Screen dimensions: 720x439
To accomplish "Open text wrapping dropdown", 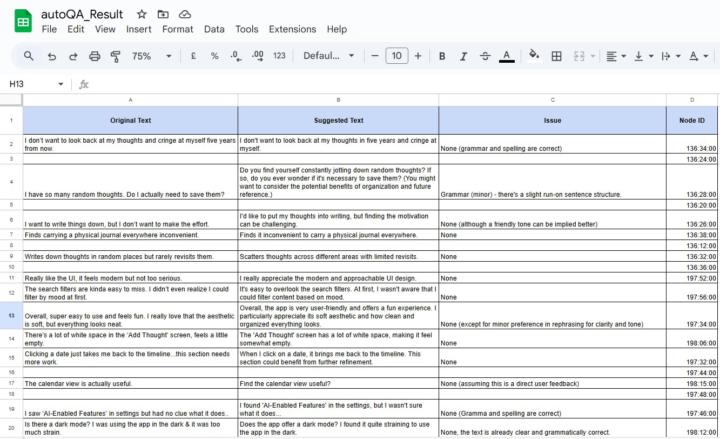I will [x=670, y=56].
